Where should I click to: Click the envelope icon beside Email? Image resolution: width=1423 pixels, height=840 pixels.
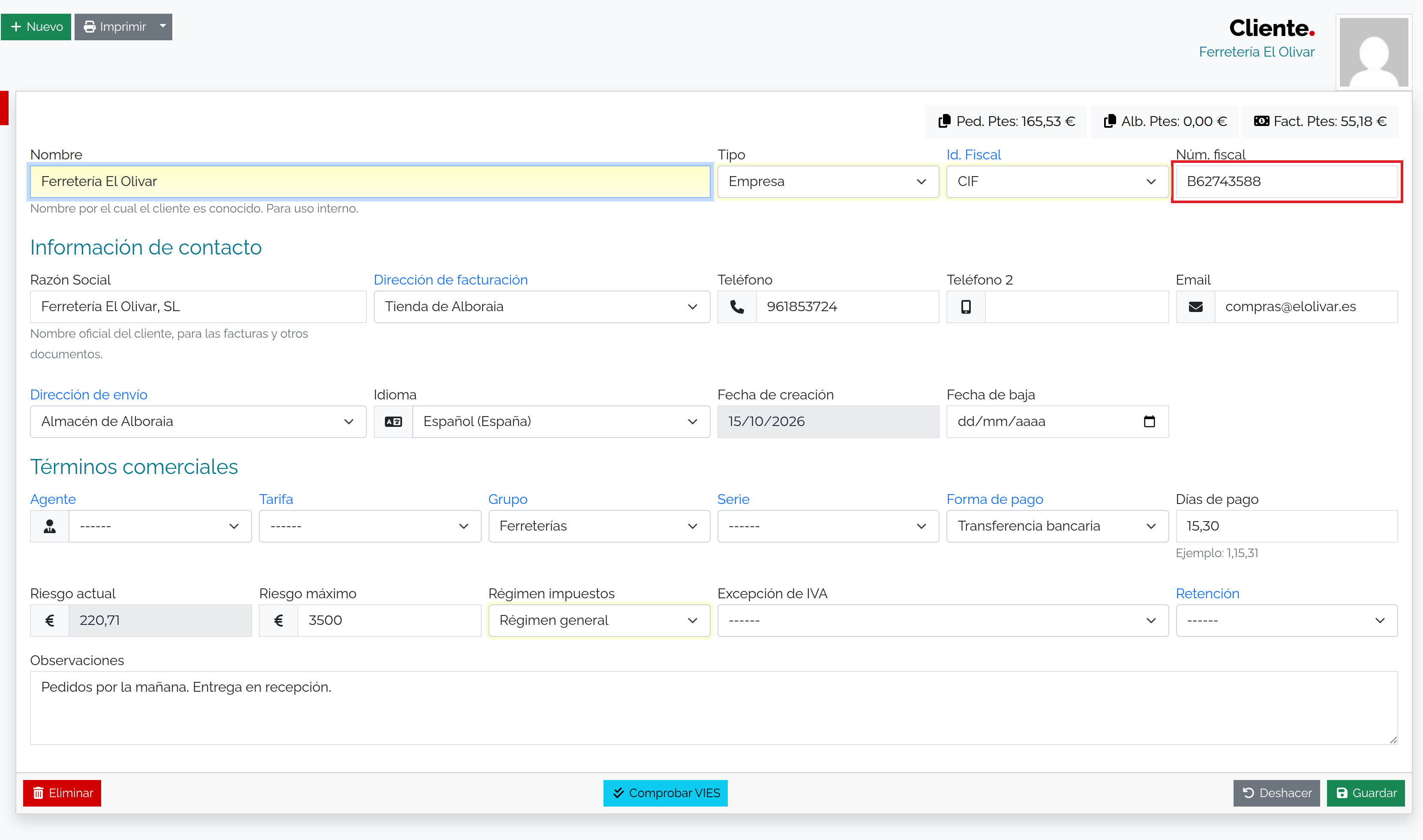1195,307
